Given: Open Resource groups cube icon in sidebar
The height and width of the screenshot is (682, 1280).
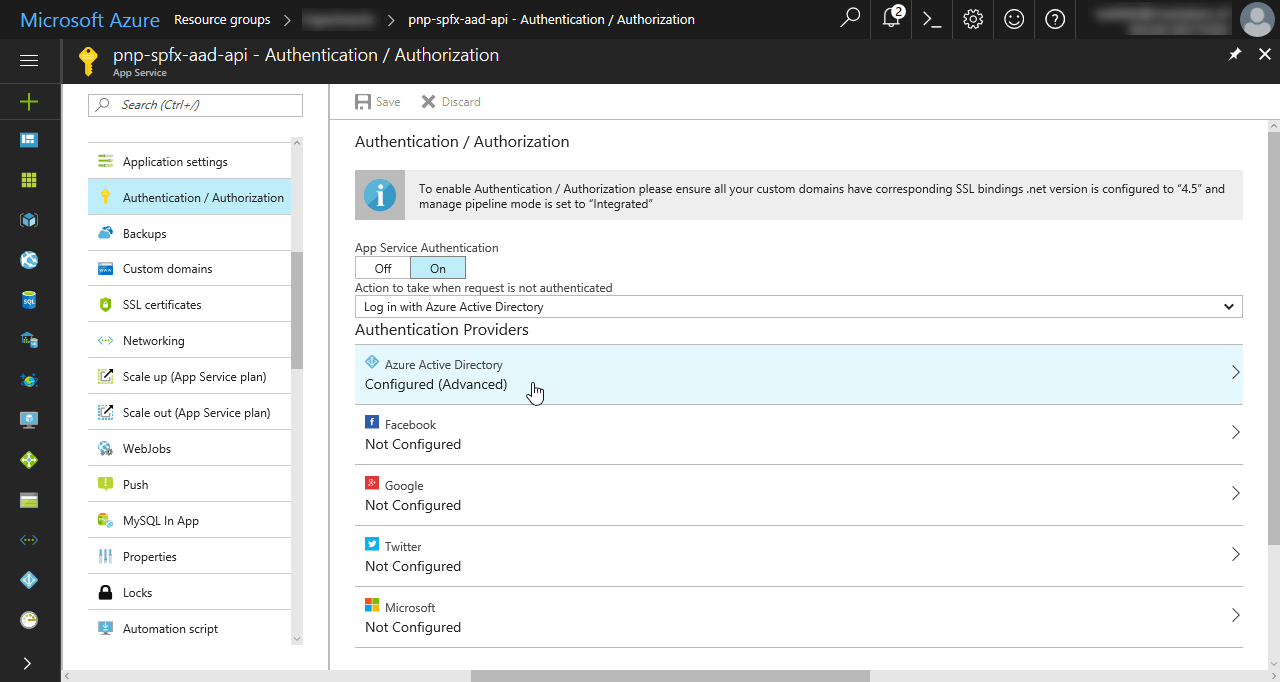Looking at the screenshot, I should click(x=29, y=220).
